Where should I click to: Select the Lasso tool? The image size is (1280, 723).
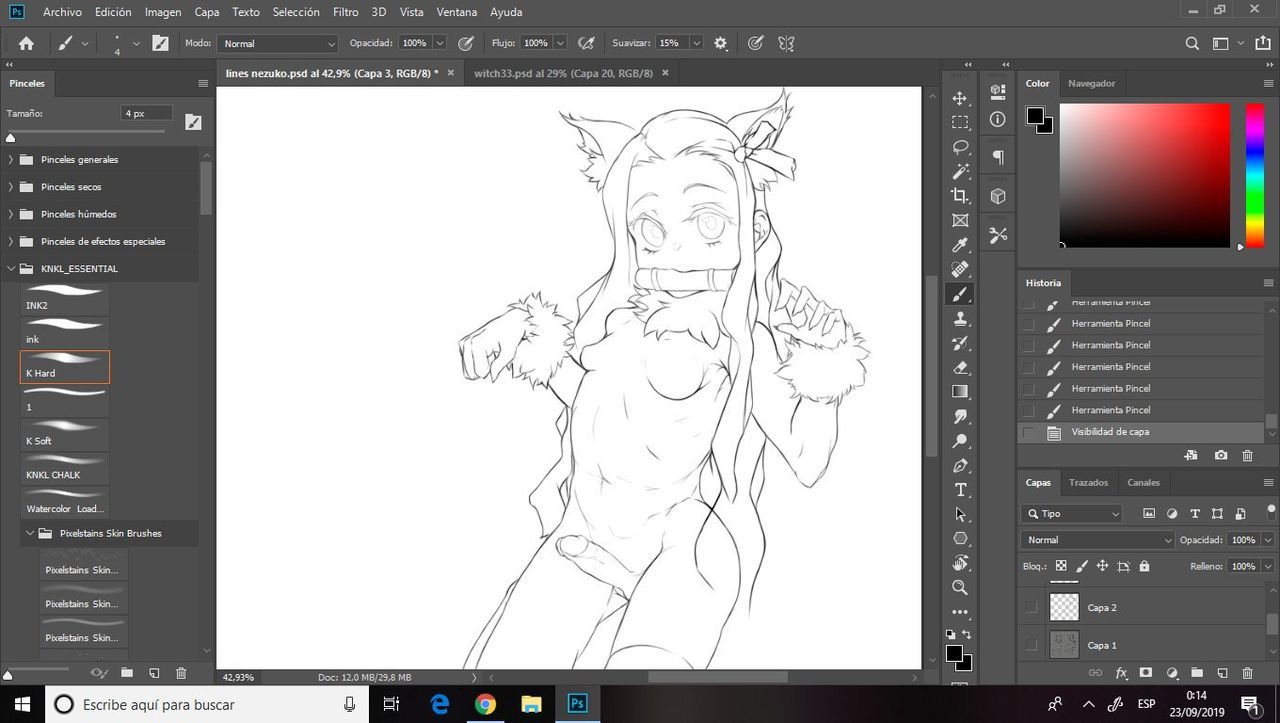[960, 147]
